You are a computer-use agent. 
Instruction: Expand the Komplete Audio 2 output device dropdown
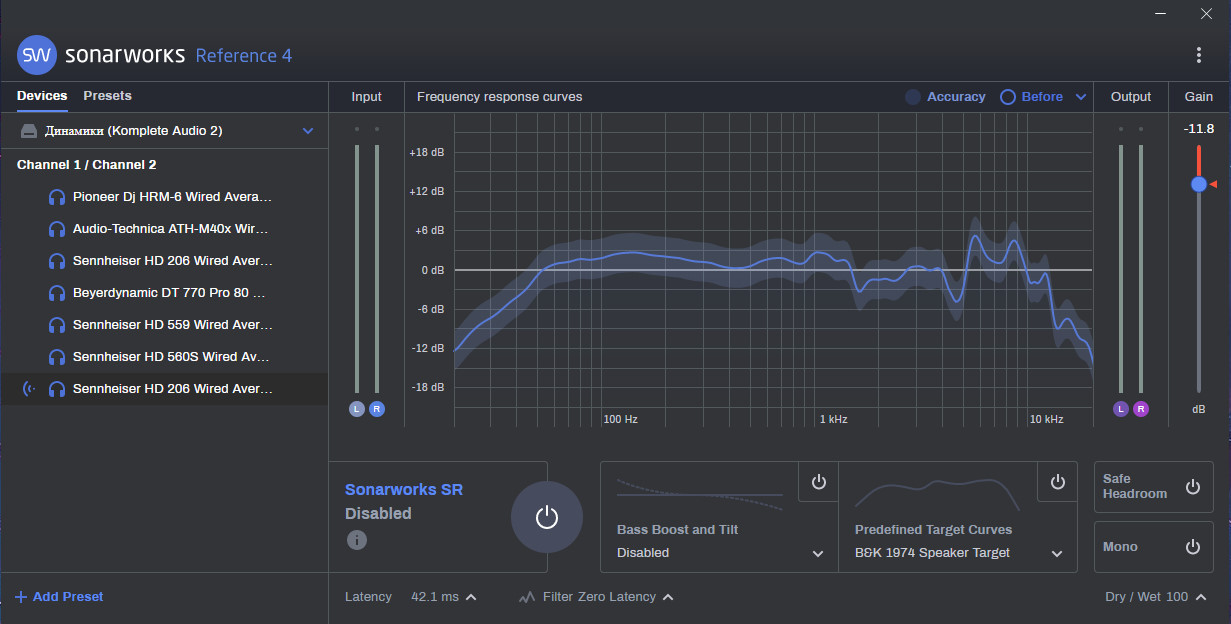coord(308,131)
